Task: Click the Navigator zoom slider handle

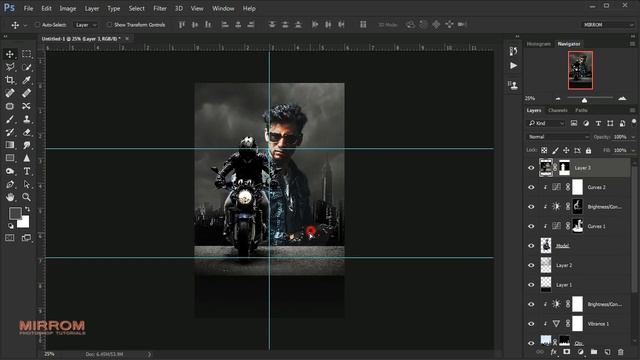Action: pos(584,100)
